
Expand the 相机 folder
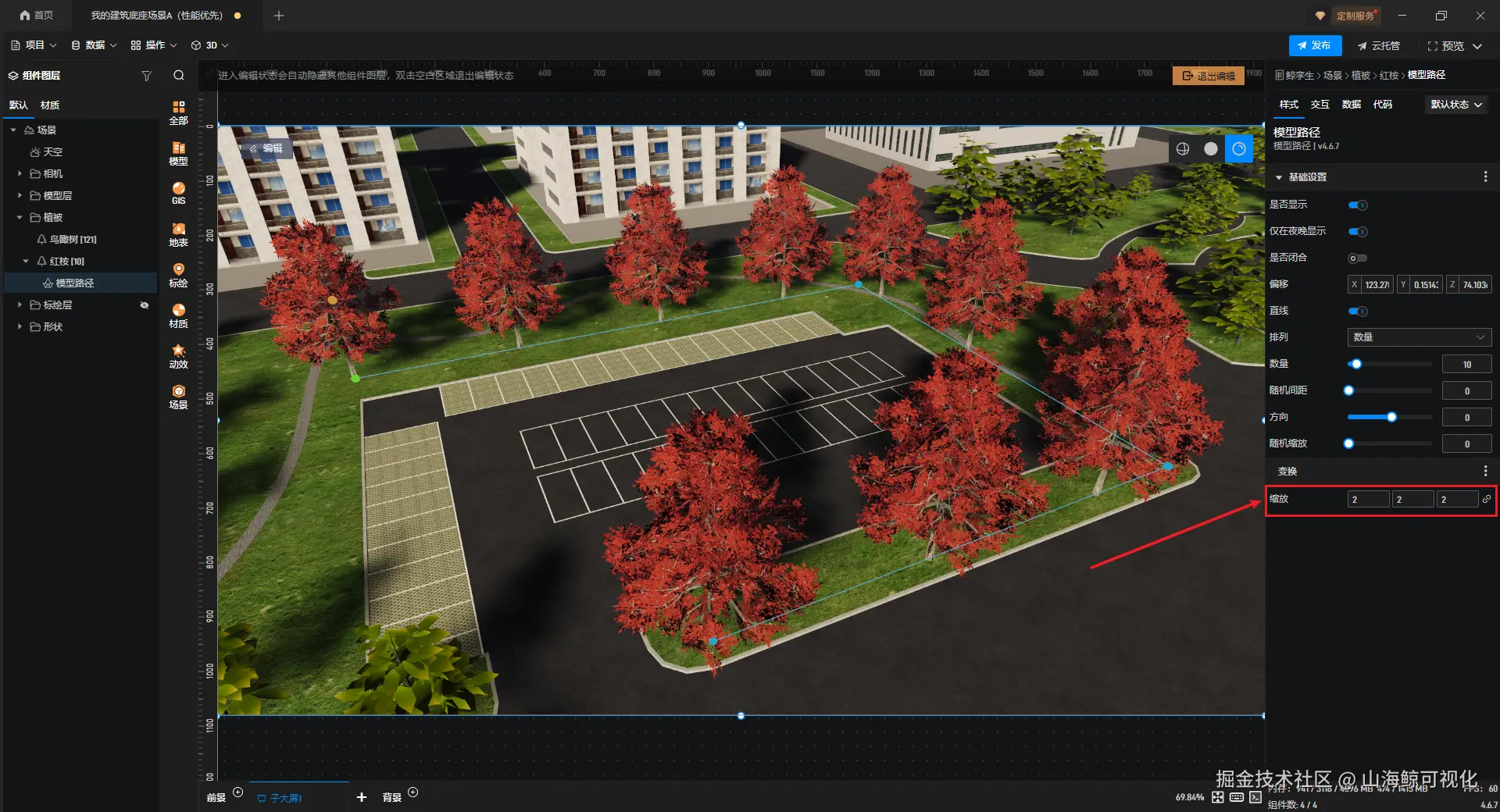(20, 174)
